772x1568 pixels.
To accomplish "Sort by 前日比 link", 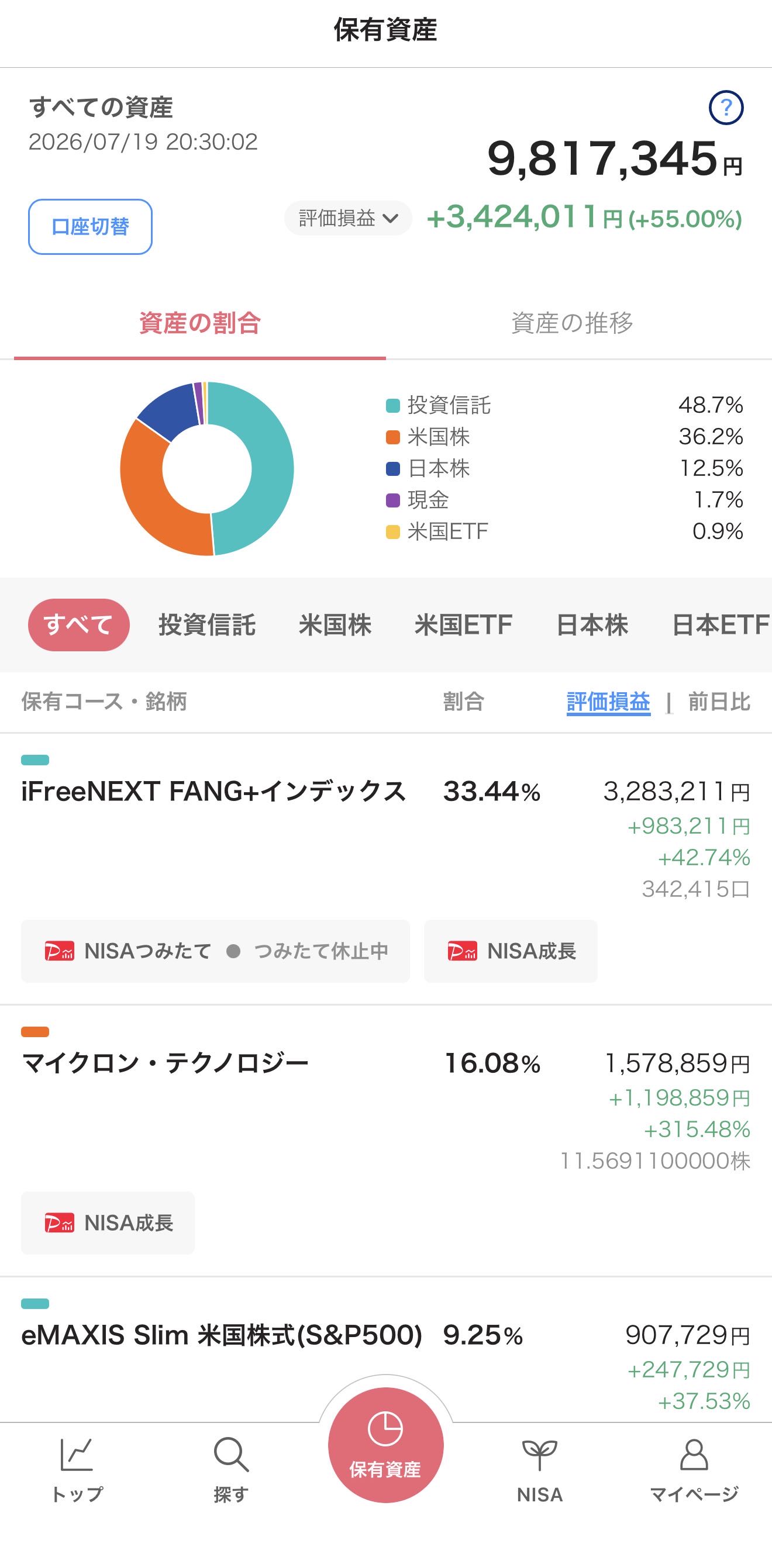I will tap(719, 702).
